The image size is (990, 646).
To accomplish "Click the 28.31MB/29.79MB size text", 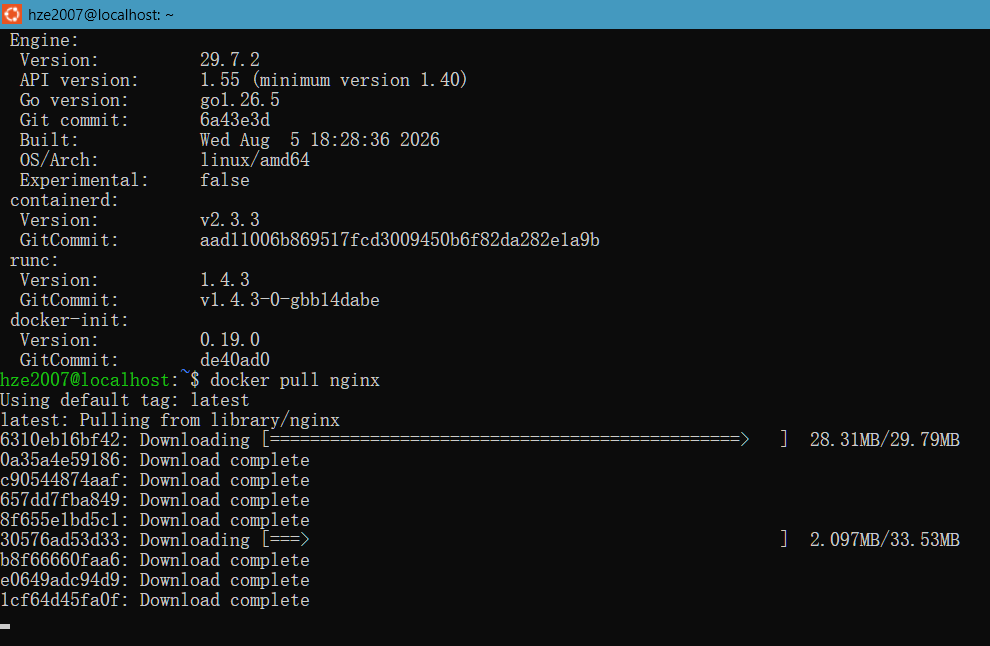I will [885, 440].
